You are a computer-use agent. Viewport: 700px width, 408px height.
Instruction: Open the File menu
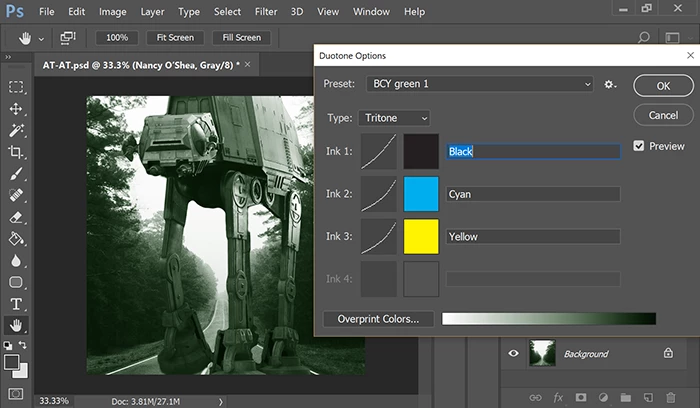[x=46, y=12]
